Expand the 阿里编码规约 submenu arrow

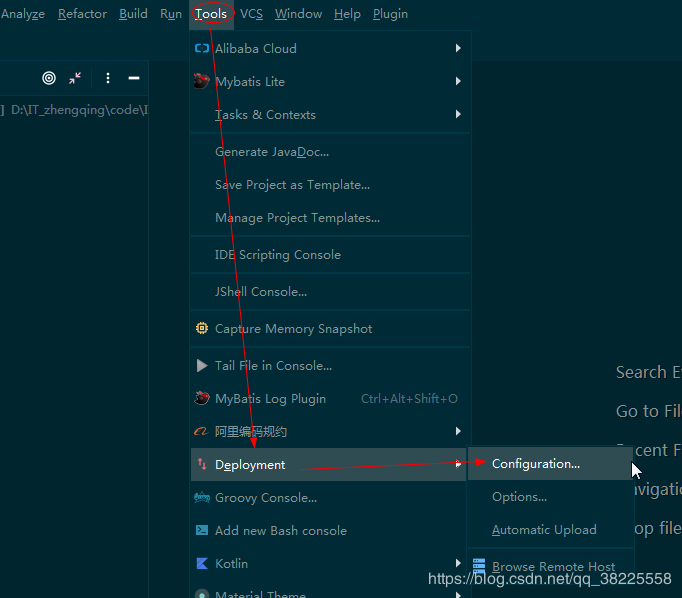458,431
